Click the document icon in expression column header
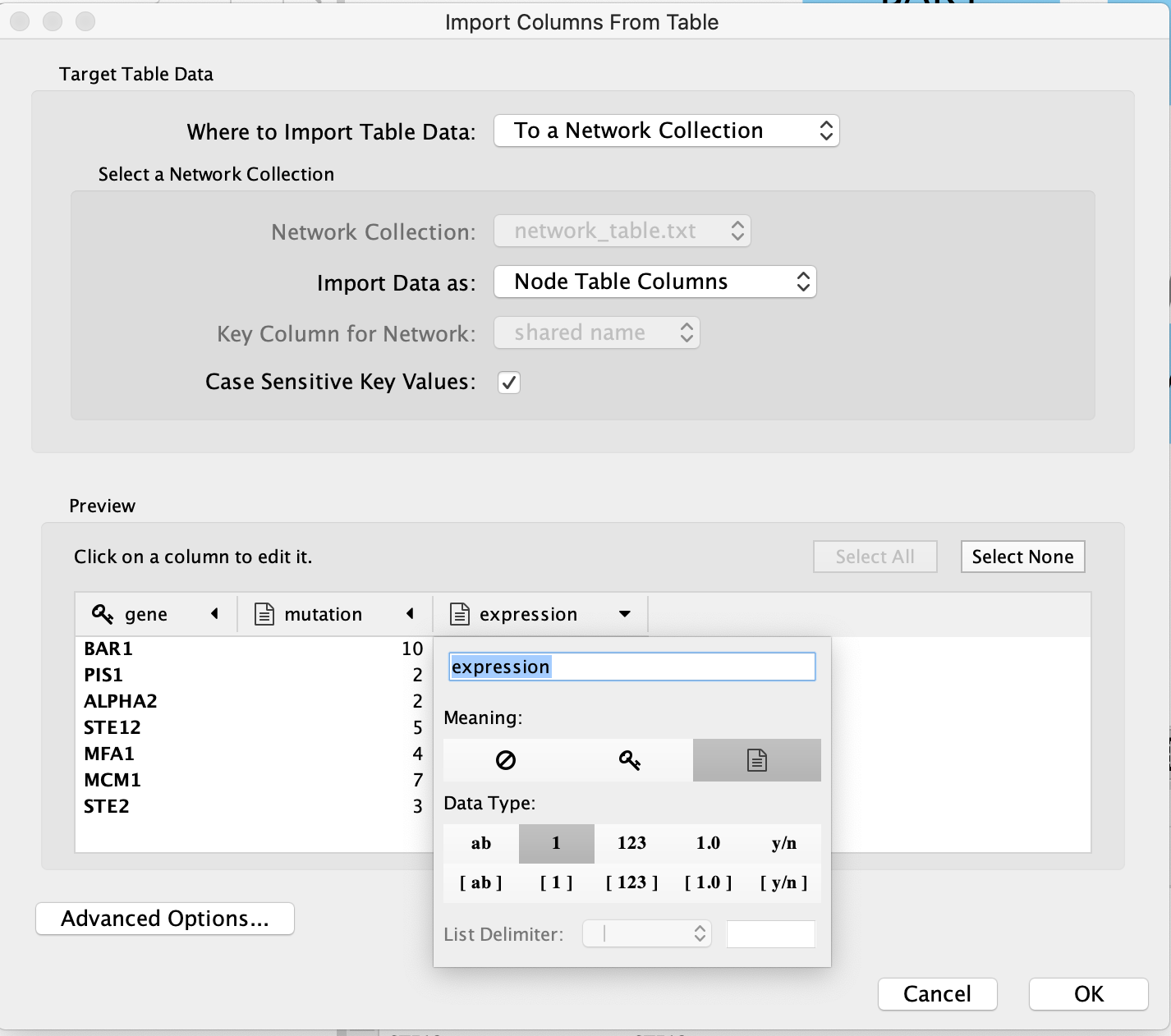The width and height of the screenshot is (1171, 1036). click(x=460, y=614)
